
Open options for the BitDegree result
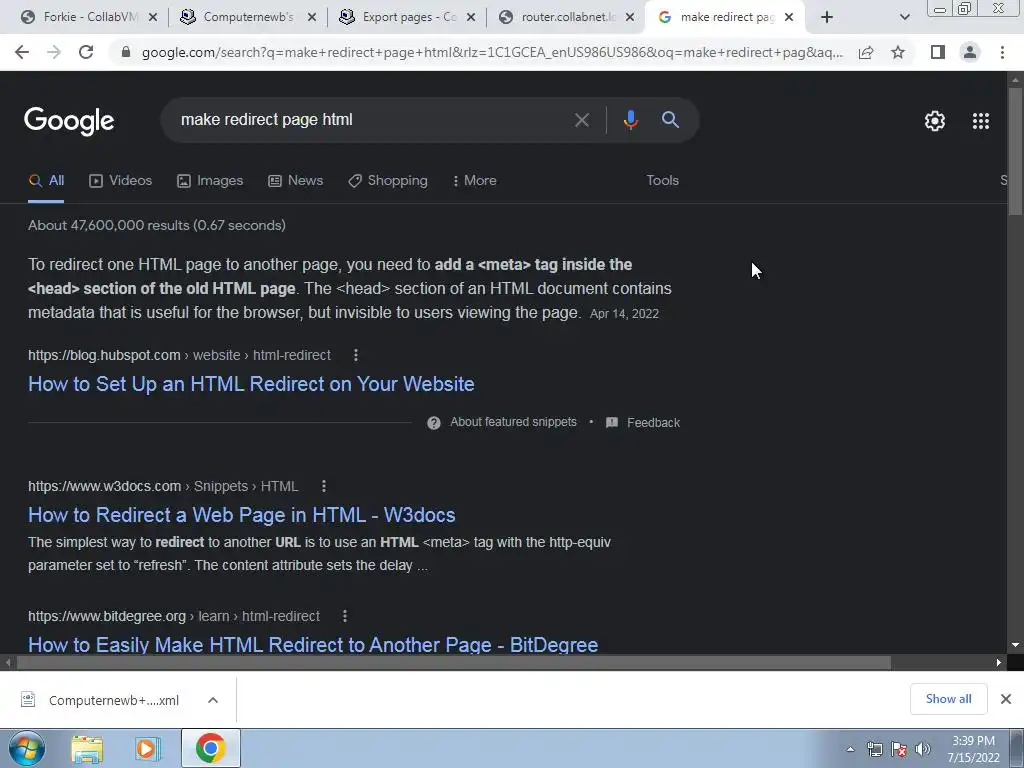coord(345,616)
